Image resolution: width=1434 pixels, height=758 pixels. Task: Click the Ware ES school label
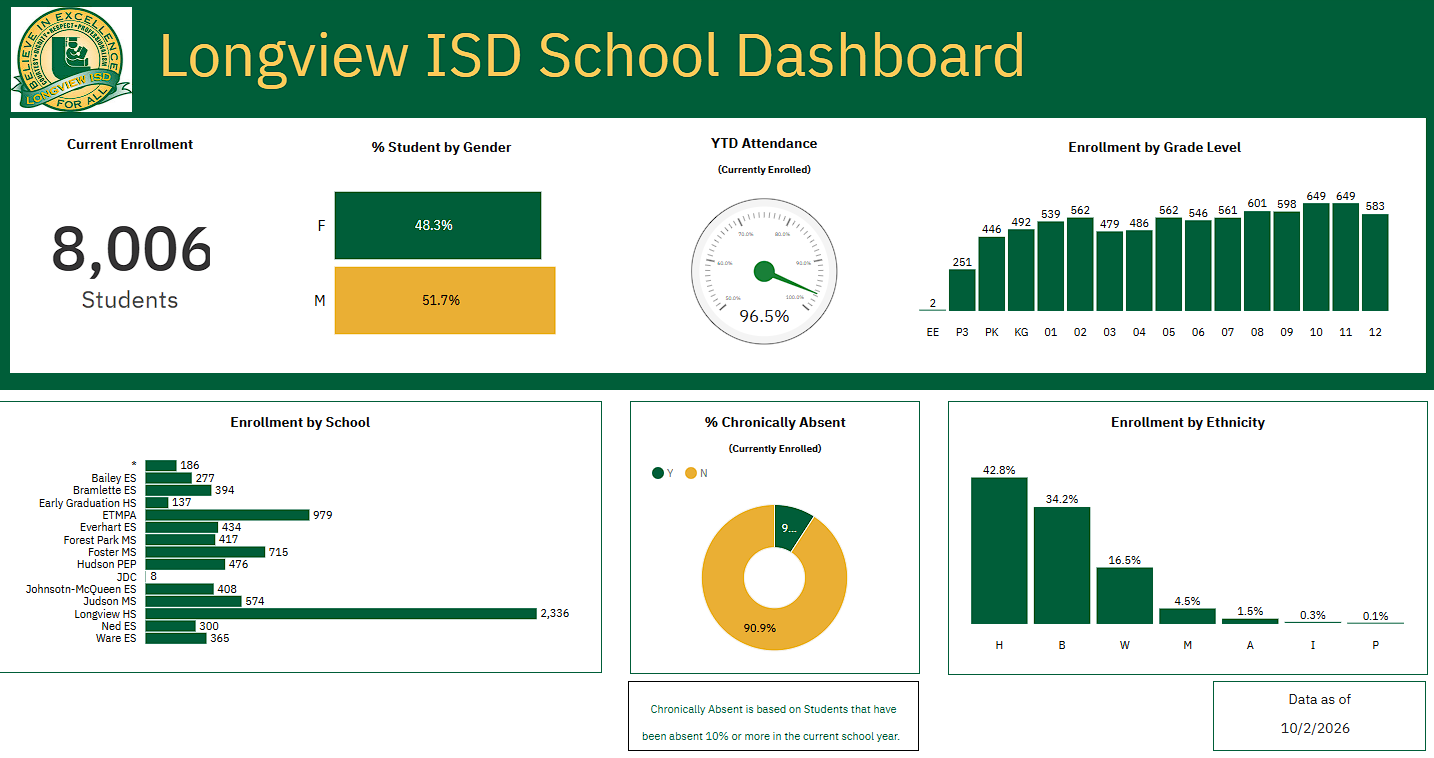click(116, 638)
